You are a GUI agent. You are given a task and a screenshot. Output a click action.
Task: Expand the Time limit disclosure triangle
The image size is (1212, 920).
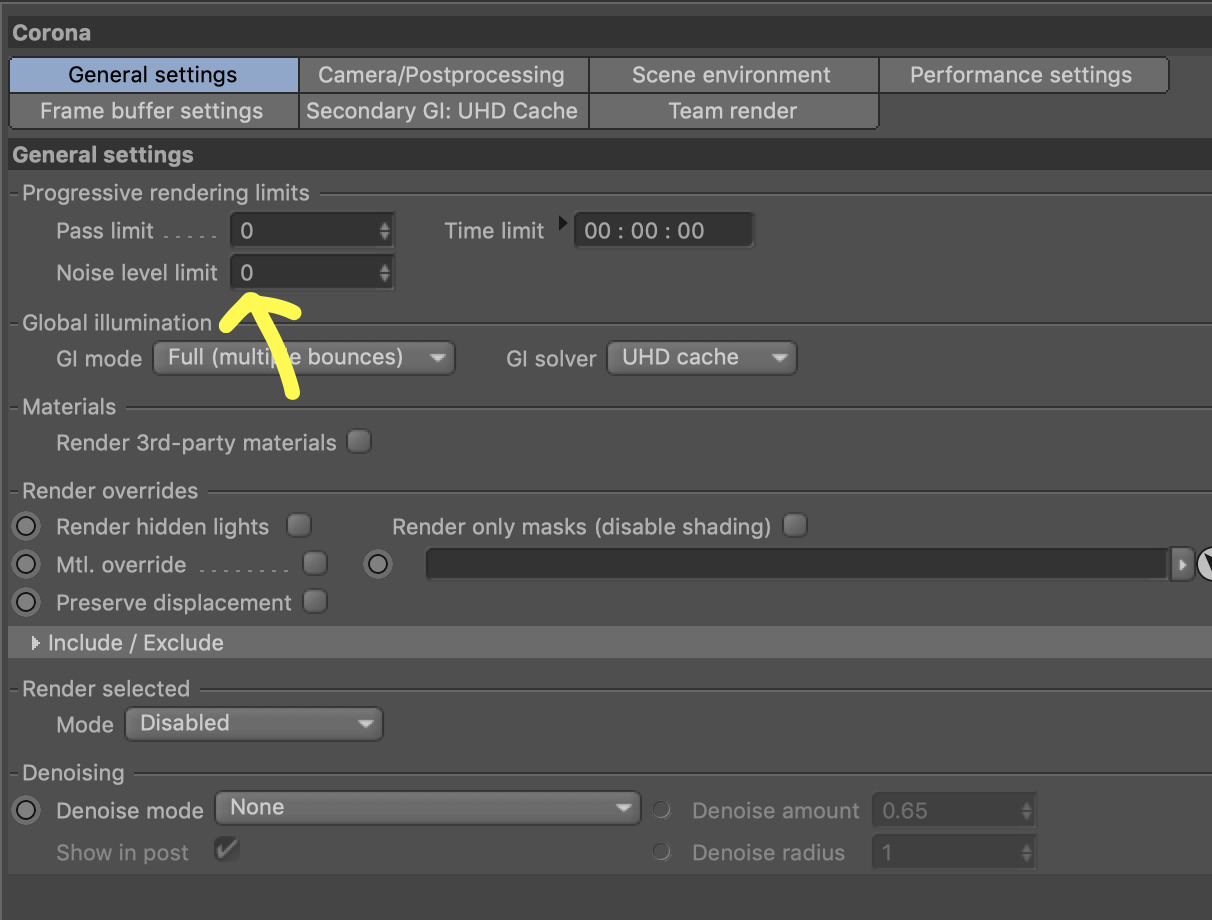[x=562, y=222]
